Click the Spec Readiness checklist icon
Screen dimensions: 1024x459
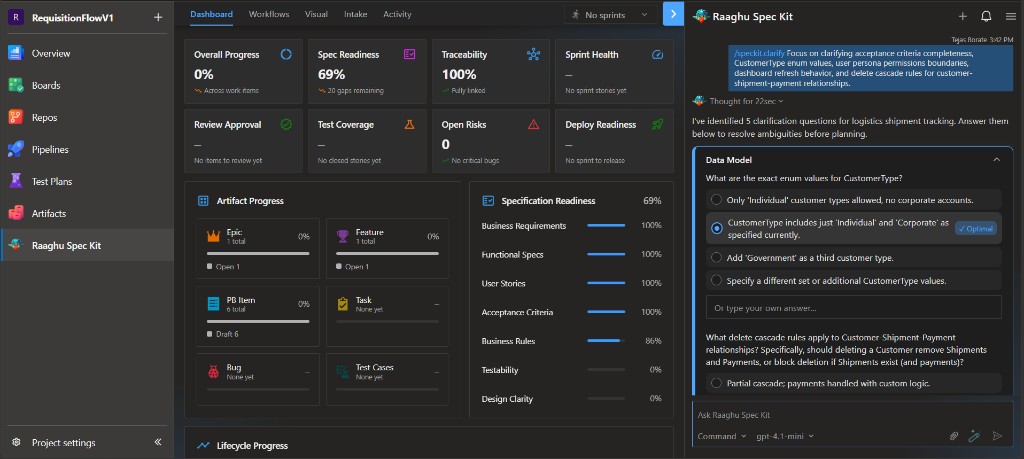coord(409,54)
